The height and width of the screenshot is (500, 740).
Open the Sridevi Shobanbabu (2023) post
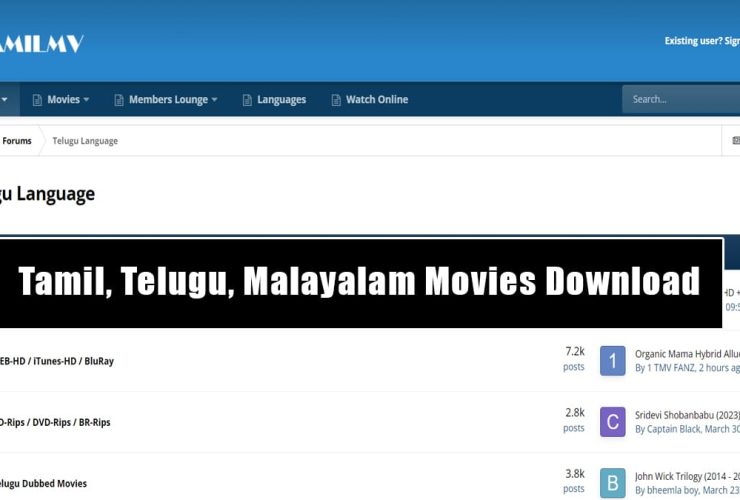[687, 415]
